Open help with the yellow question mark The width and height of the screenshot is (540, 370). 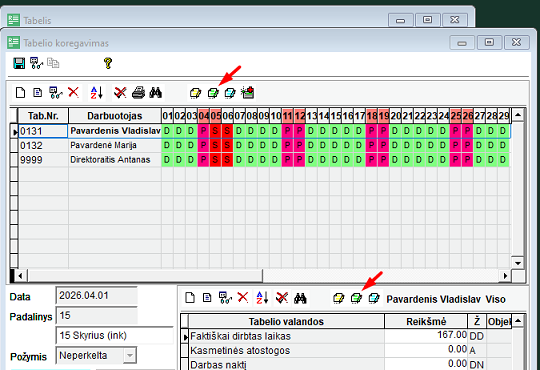pyautogui.click(x=108, y=63)
